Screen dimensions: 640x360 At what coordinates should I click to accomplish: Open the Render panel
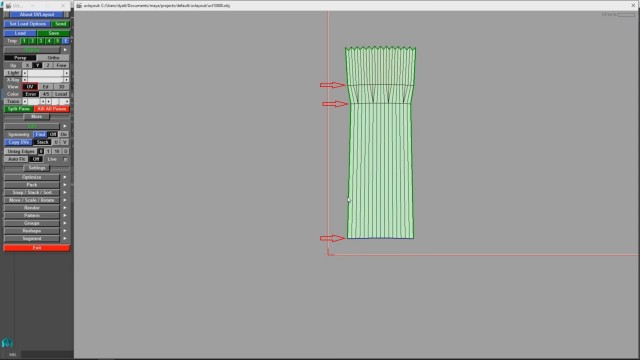32,208
